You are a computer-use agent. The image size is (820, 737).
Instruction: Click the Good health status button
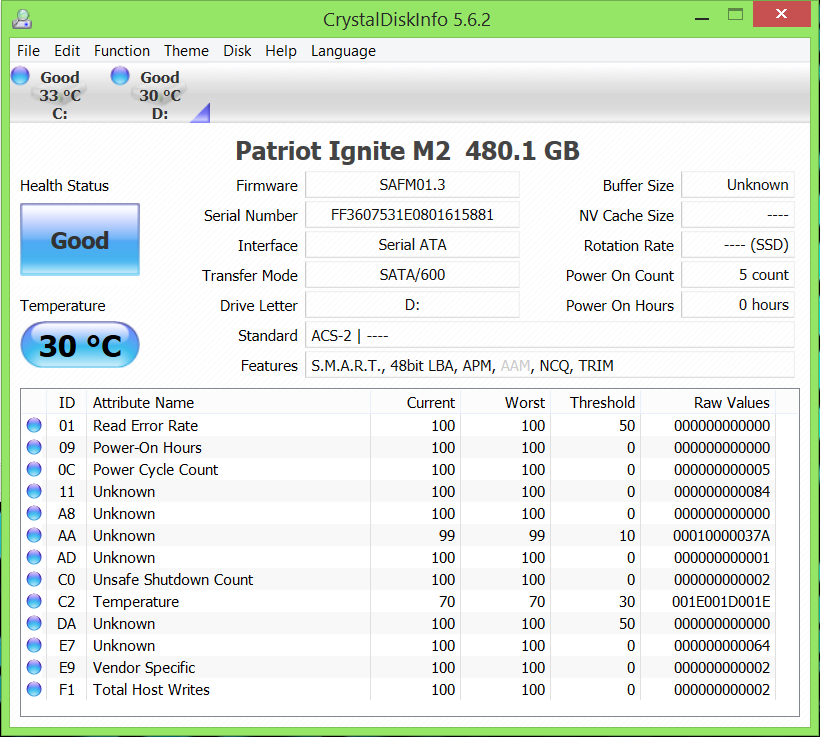click(x=80, y=240)
